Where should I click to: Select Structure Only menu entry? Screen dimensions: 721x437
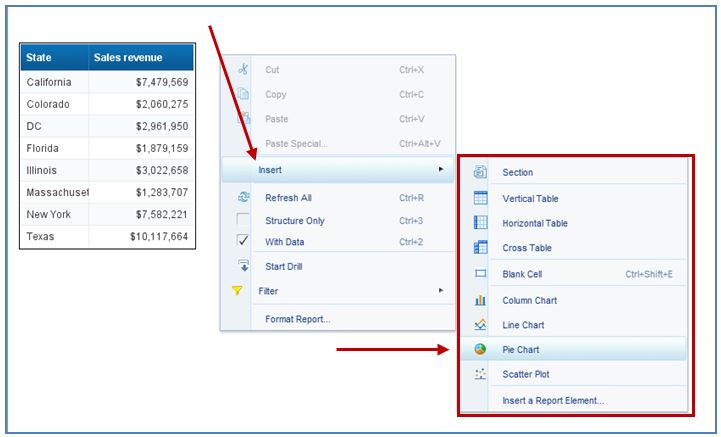click(338, 220)
